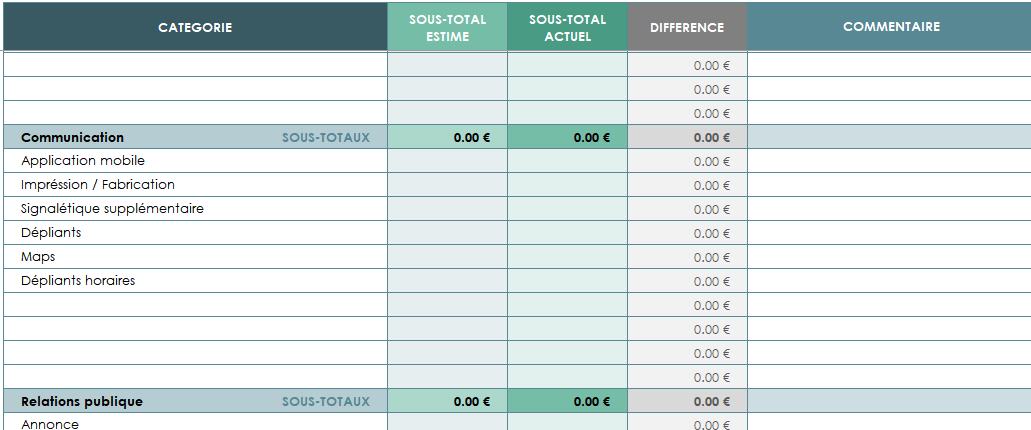
Task: Click the Signalétique supplémentaire cell
Action: tap(112, 209)
